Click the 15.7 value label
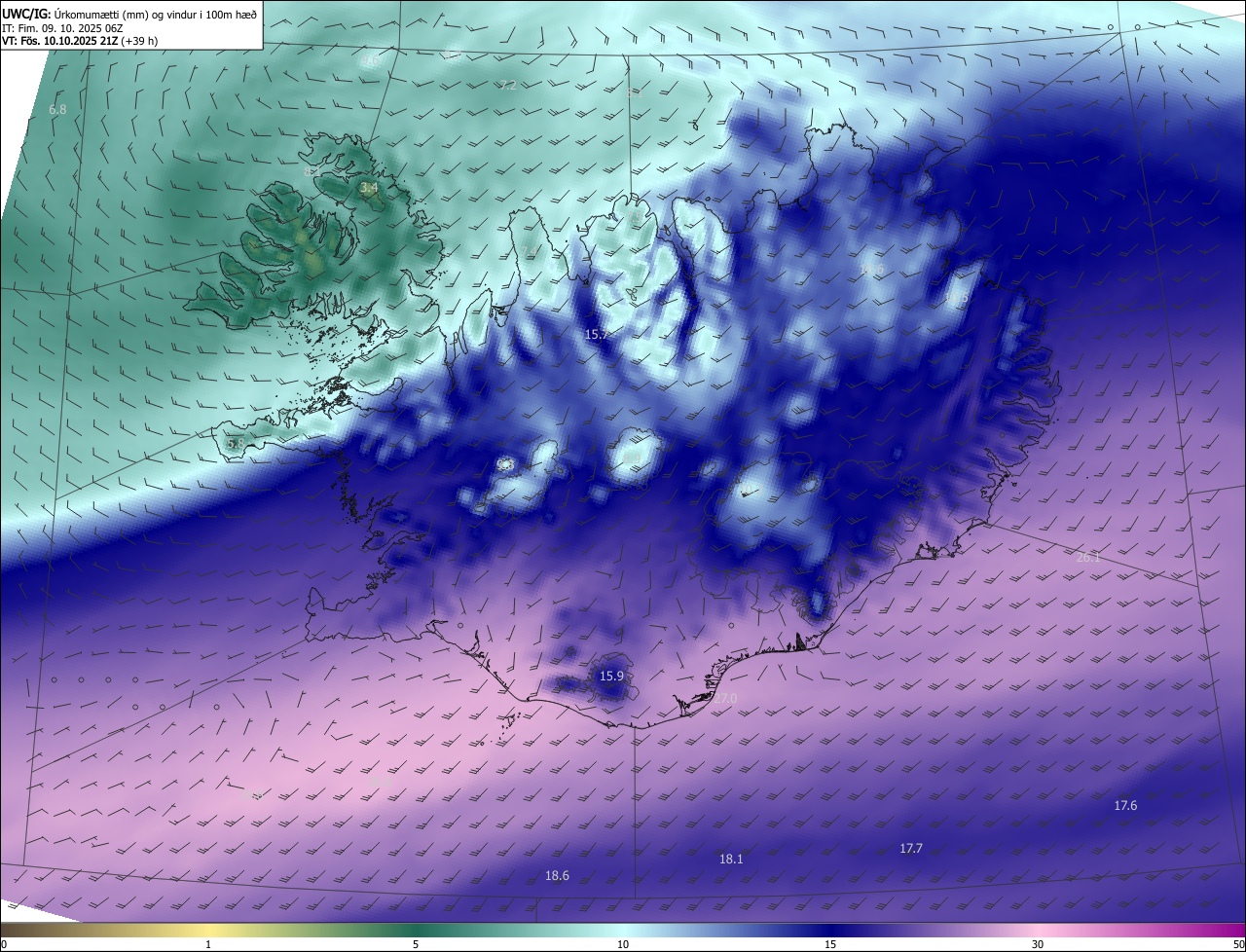1246x952 pixels. point(596,334)
